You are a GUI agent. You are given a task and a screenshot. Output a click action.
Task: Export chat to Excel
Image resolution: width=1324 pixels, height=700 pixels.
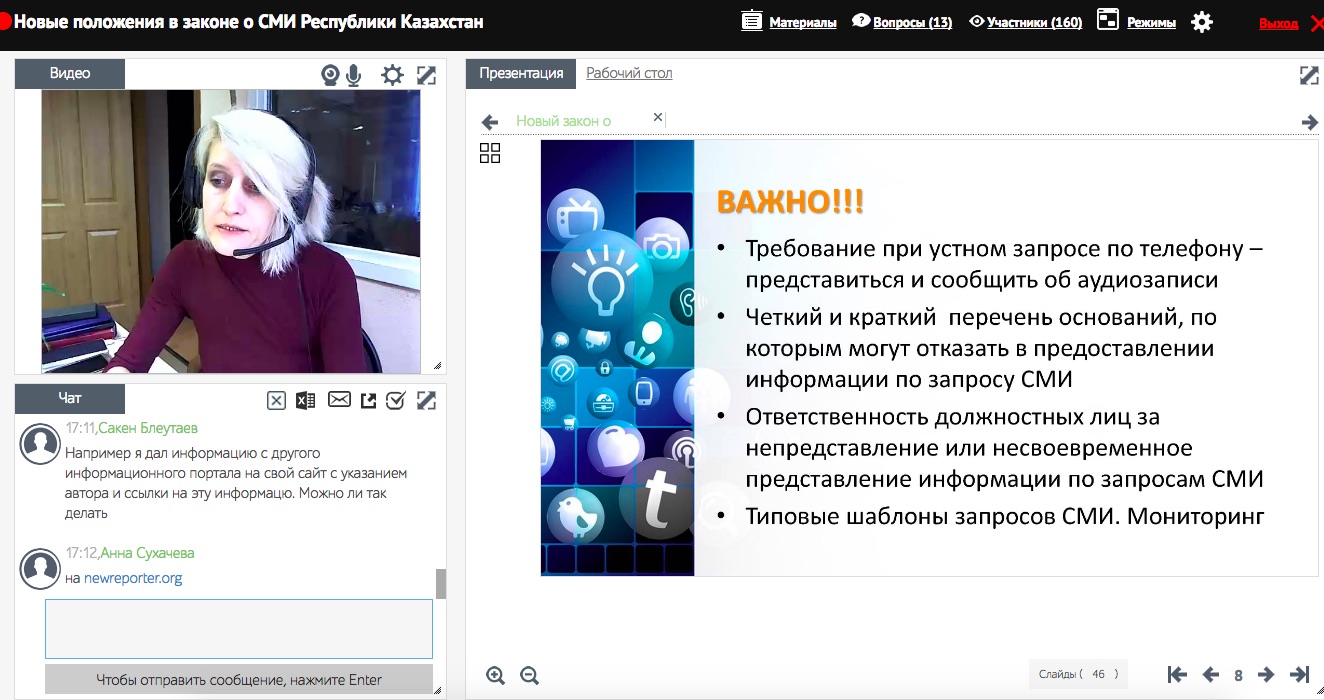click(x=306, y=400)
